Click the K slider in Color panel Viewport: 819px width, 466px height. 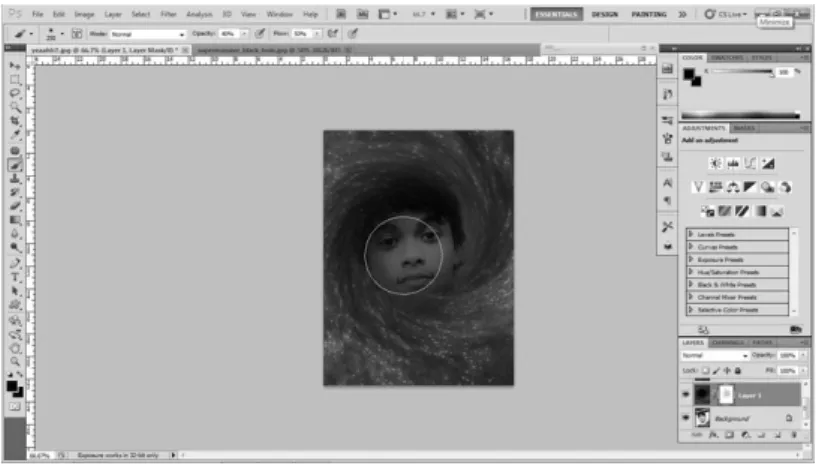coord(742,72)
